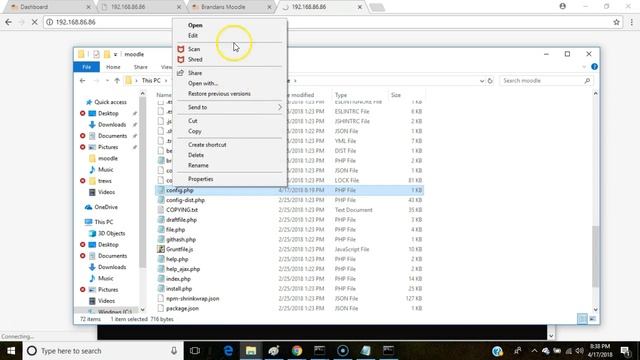
Task: Click the taskbar search box
Action: (103, 351)
